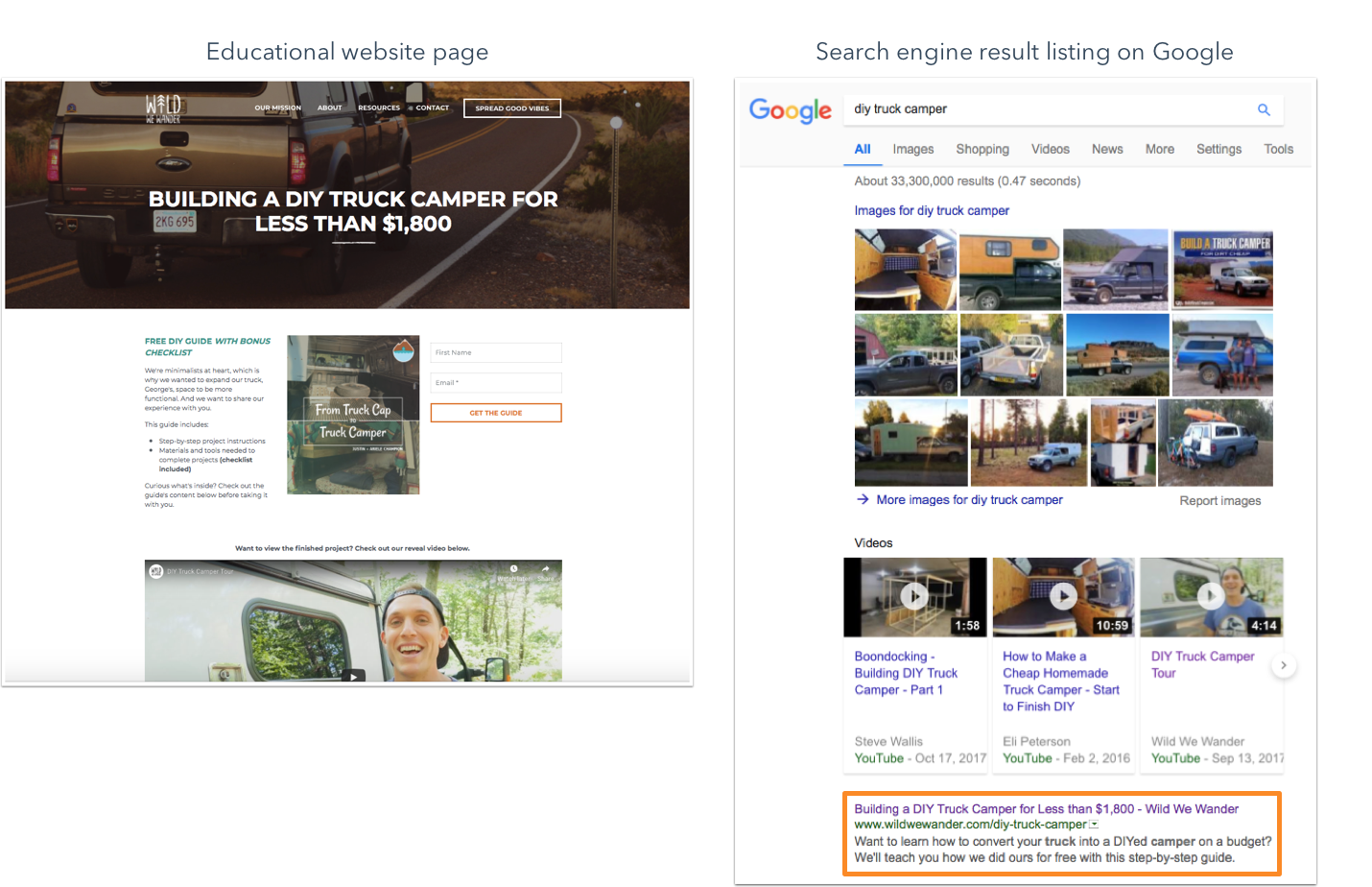Open the DIY Truck Camper Tour video title link
Viewport: 1372px width, 887px height.
click(1202, 664)
